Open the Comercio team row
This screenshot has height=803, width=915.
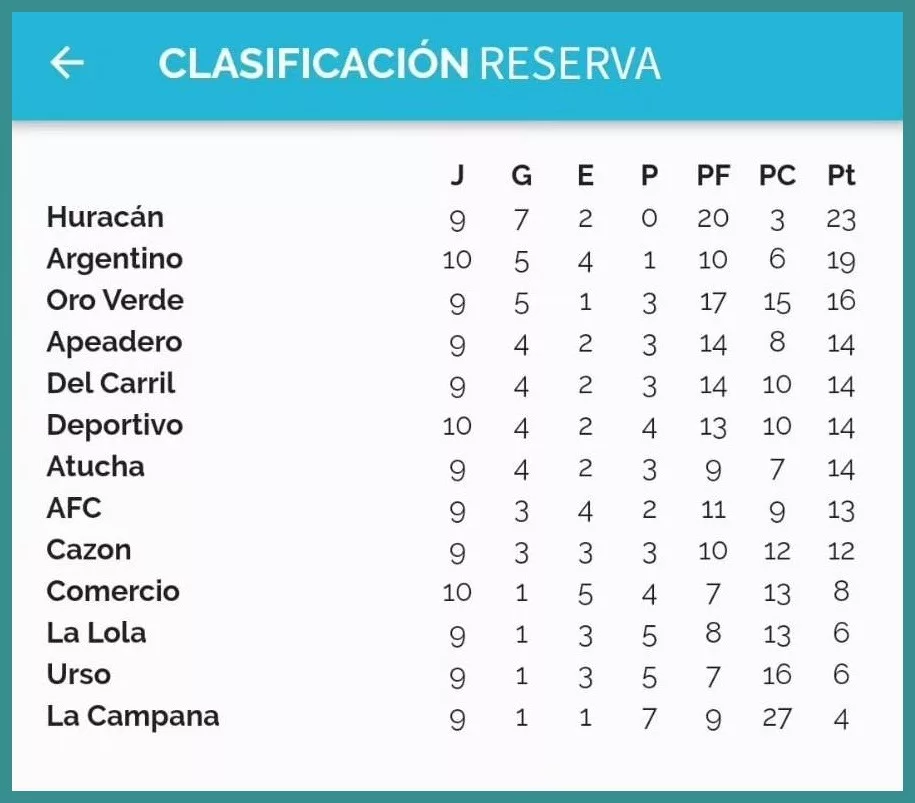[113, 591]
